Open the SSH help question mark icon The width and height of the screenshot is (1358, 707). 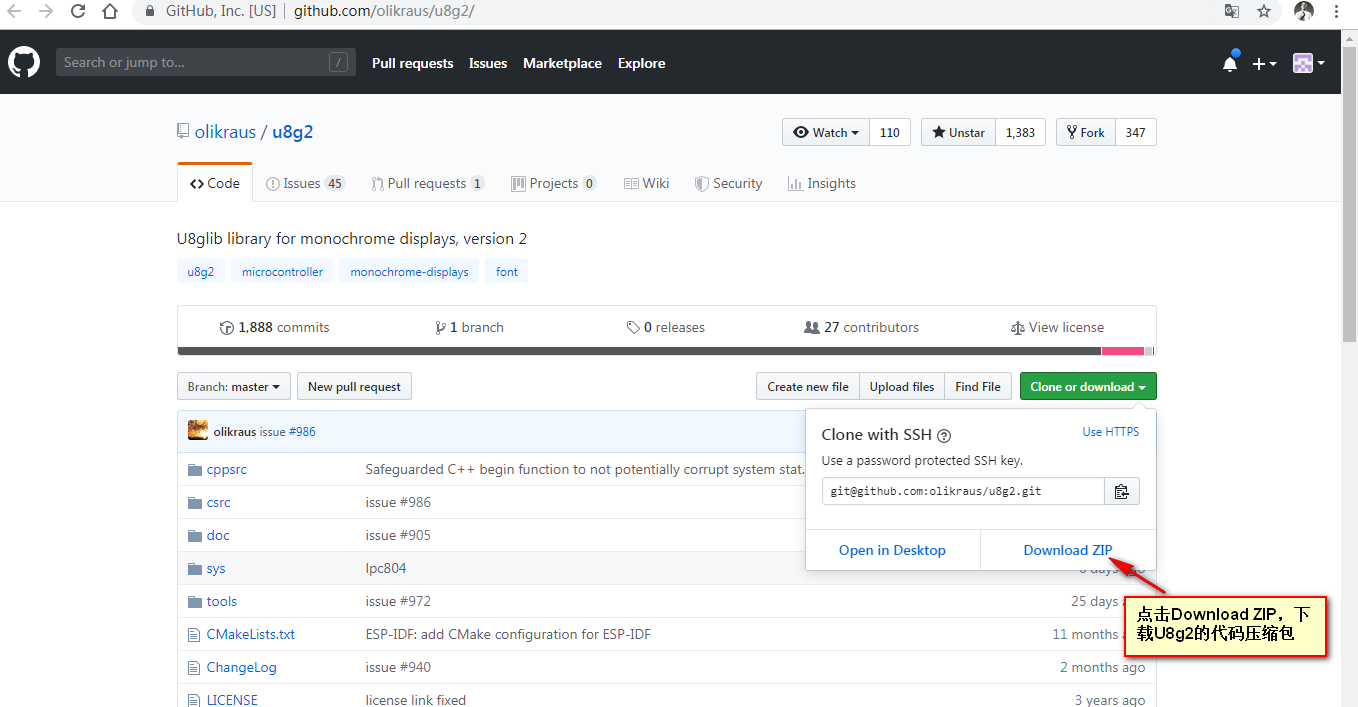point(944,436)
